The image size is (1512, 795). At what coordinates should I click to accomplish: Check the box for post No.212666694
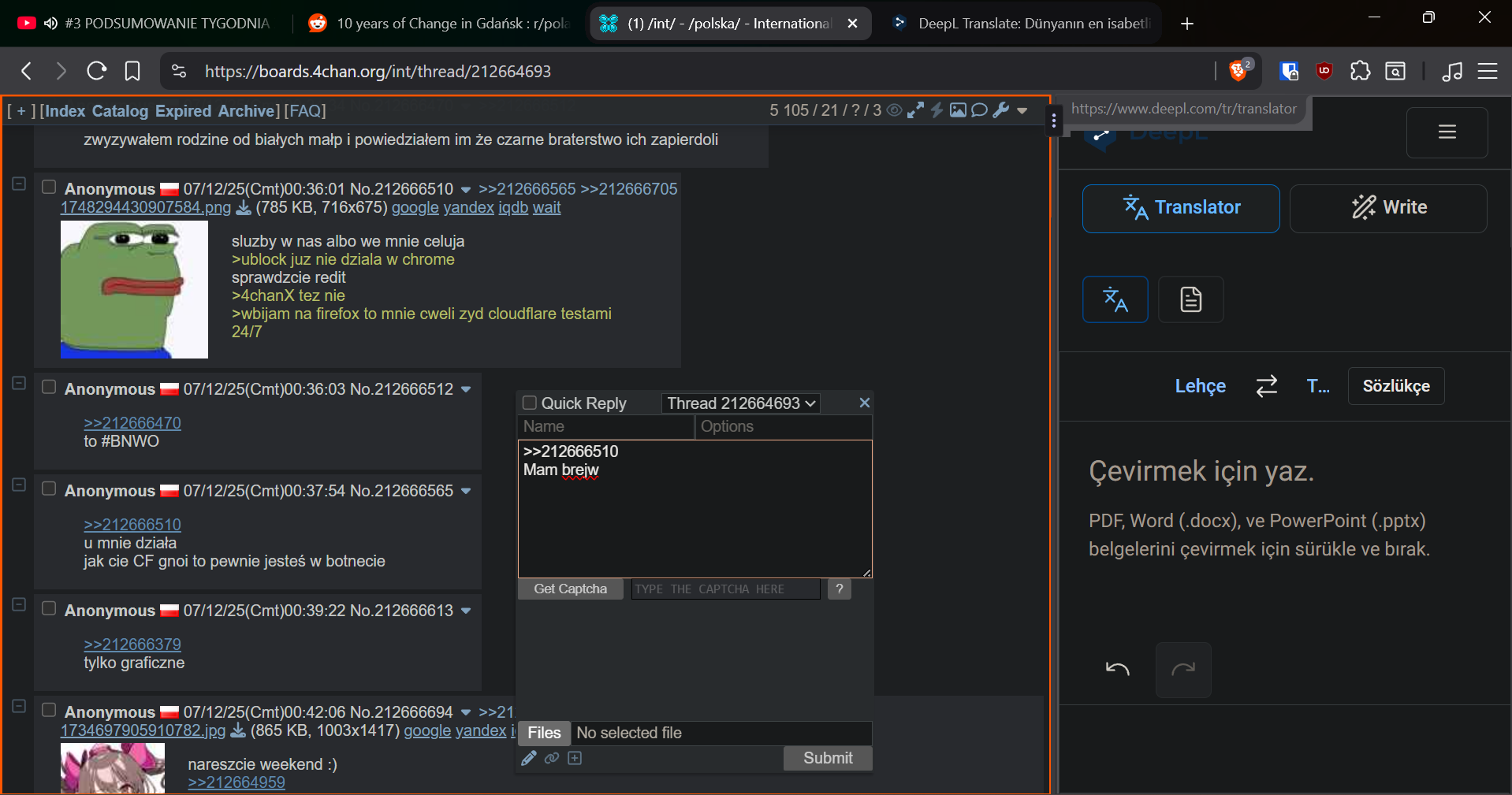[49, 711]
